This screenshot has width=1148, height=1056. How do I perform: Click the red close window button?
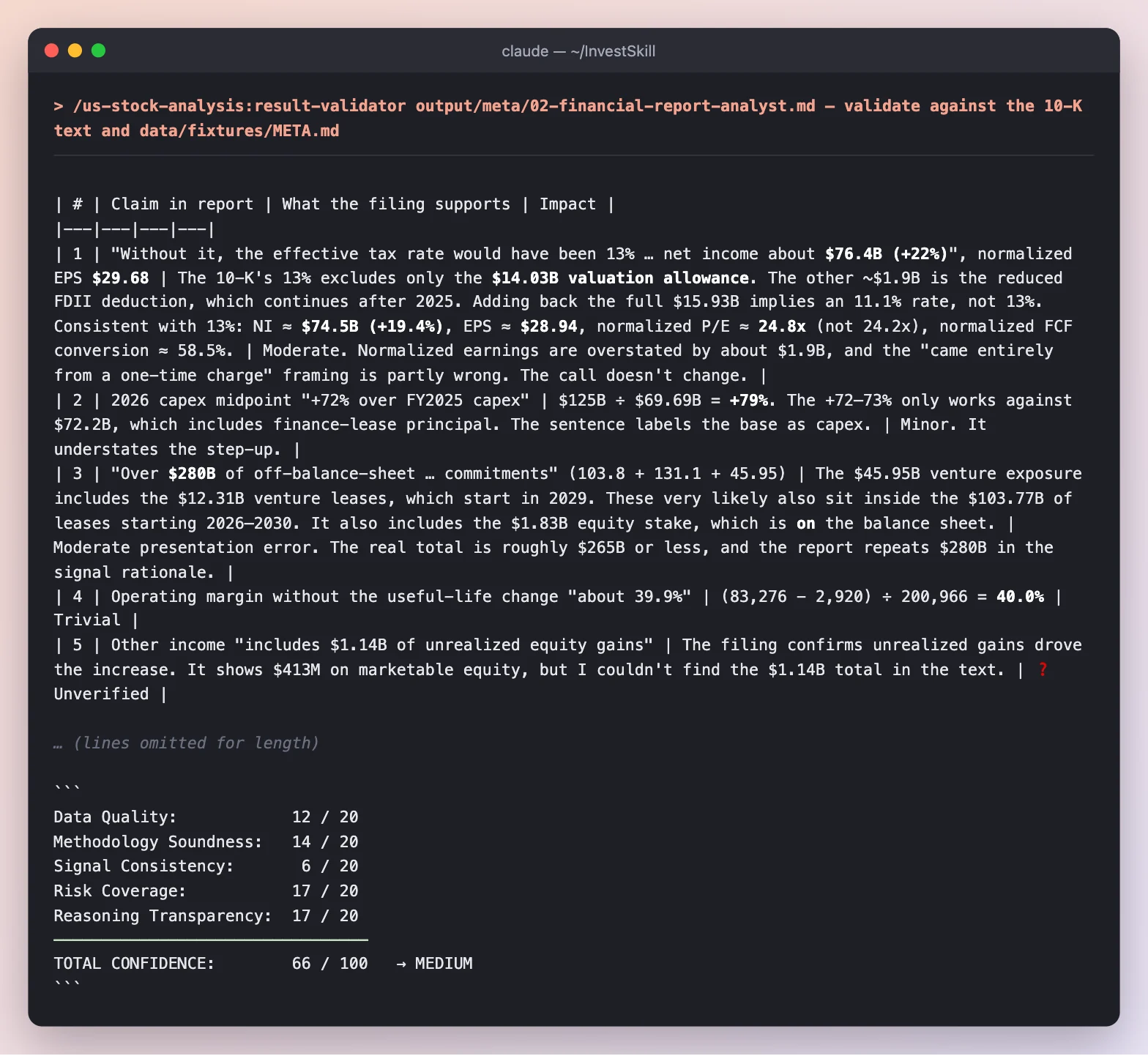pos(51,51)
